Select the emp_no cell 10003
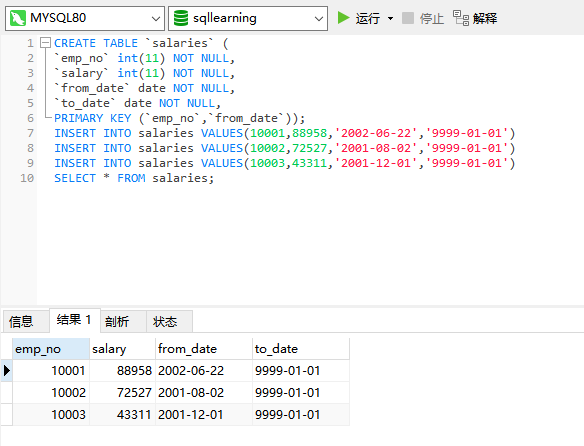 (51, 414)
